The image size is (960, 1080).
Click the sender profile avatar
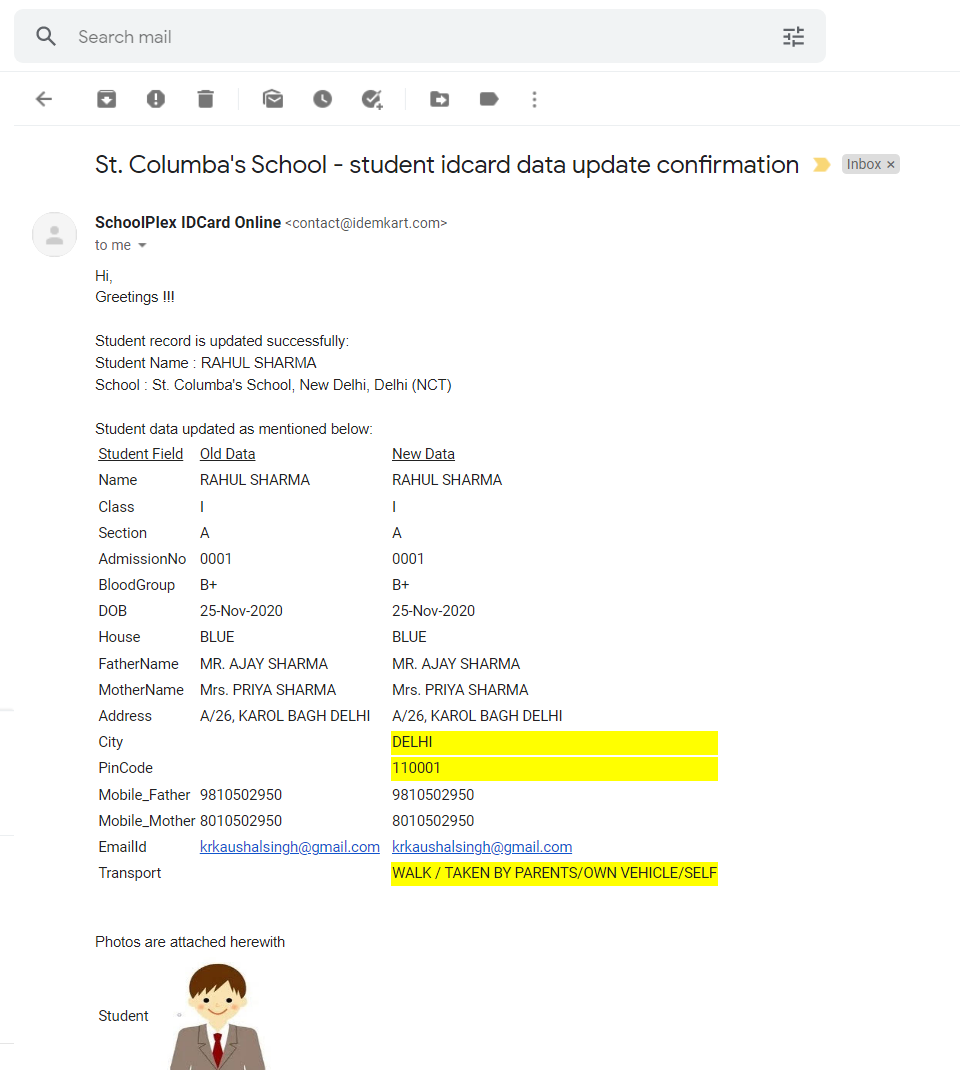[55, 235]
